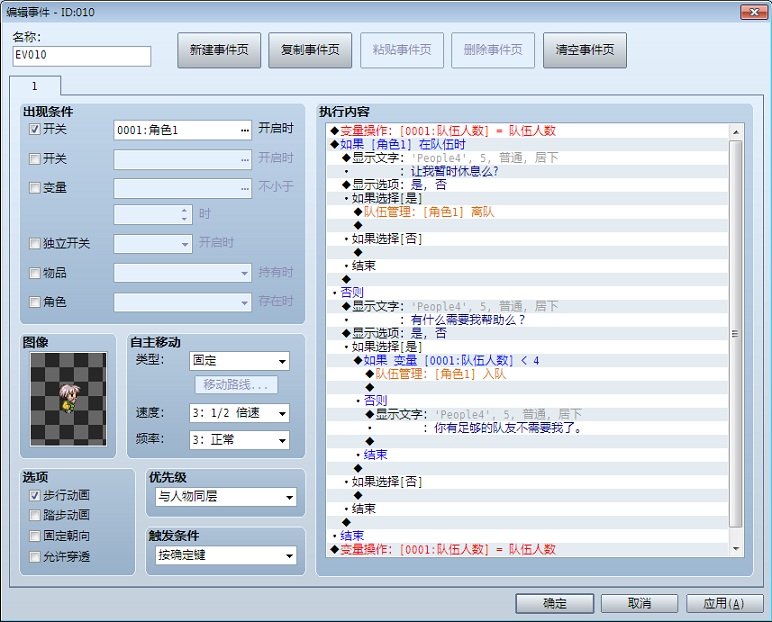Click the 名称 field containing EV010
772x622 pixels.
coord(82,56)
